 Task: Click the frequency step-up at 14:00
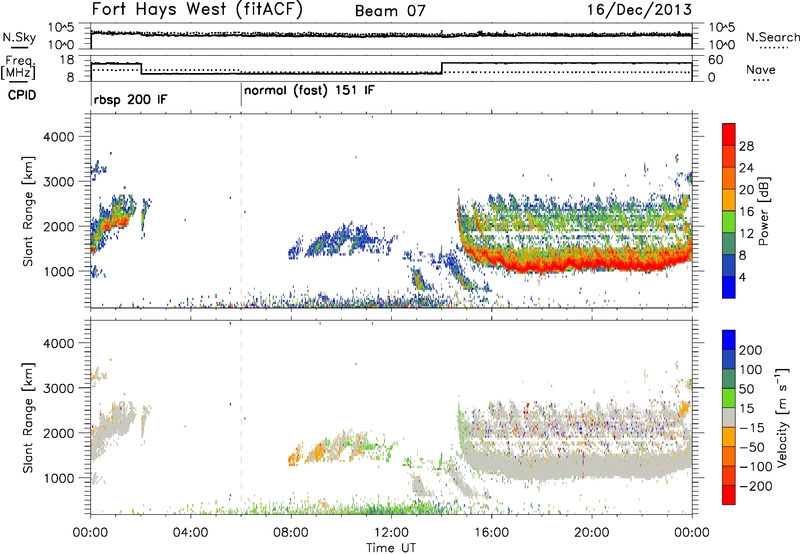442,68
